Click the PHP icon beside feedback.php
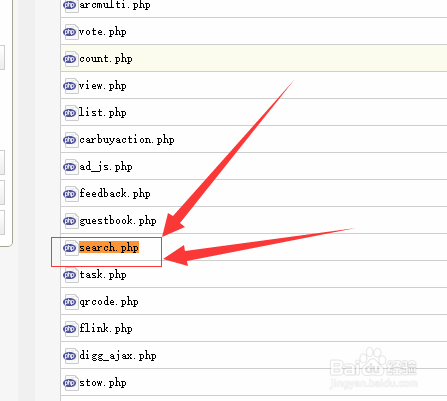The image size is (447, 401). click(x=70, y=194)
